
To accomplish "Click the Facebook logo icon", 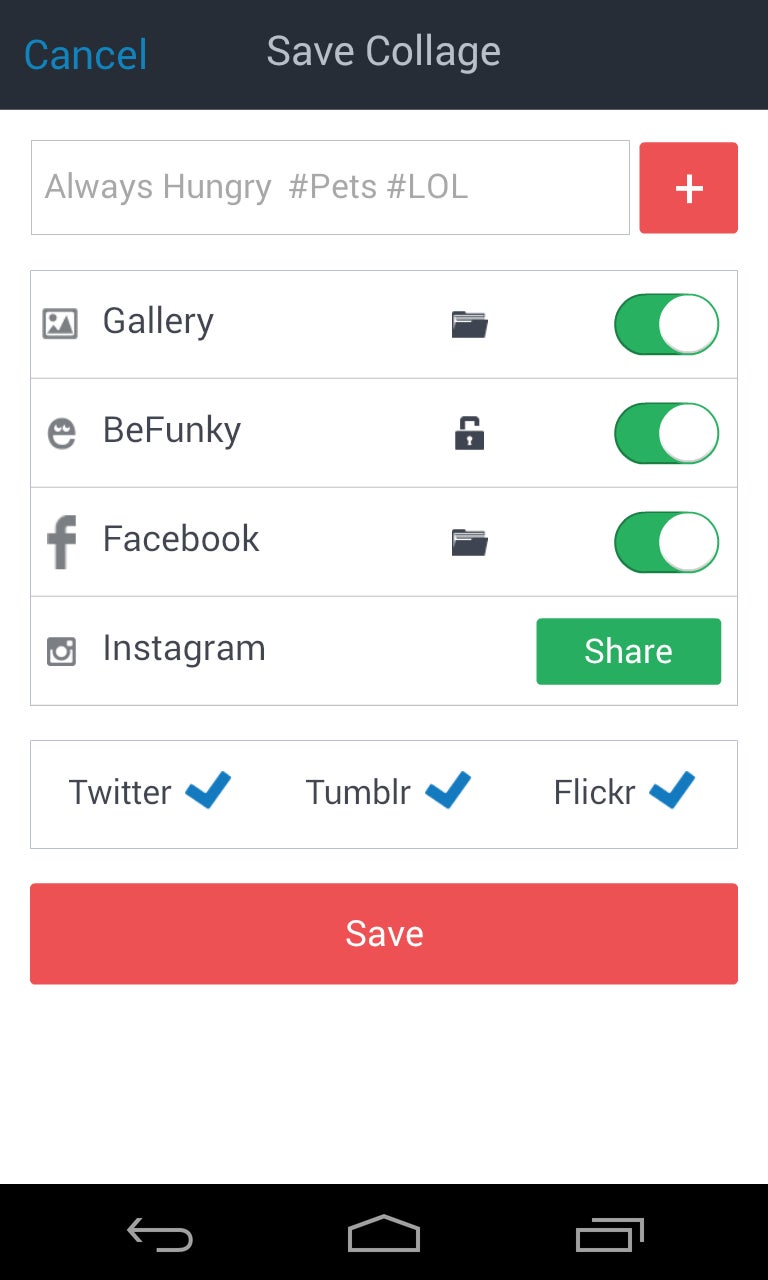I will coord(62,542).
